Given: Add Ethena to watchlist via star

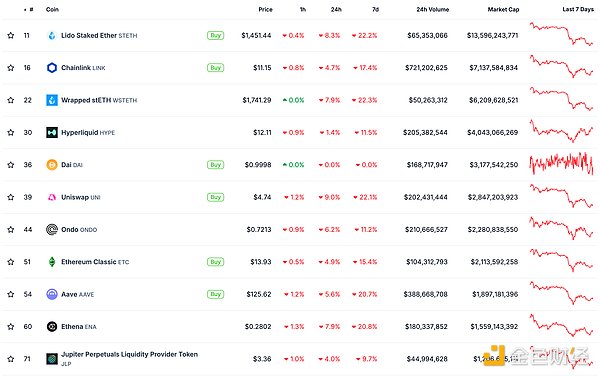Looking at the screenshot, I should pos(11,326).
